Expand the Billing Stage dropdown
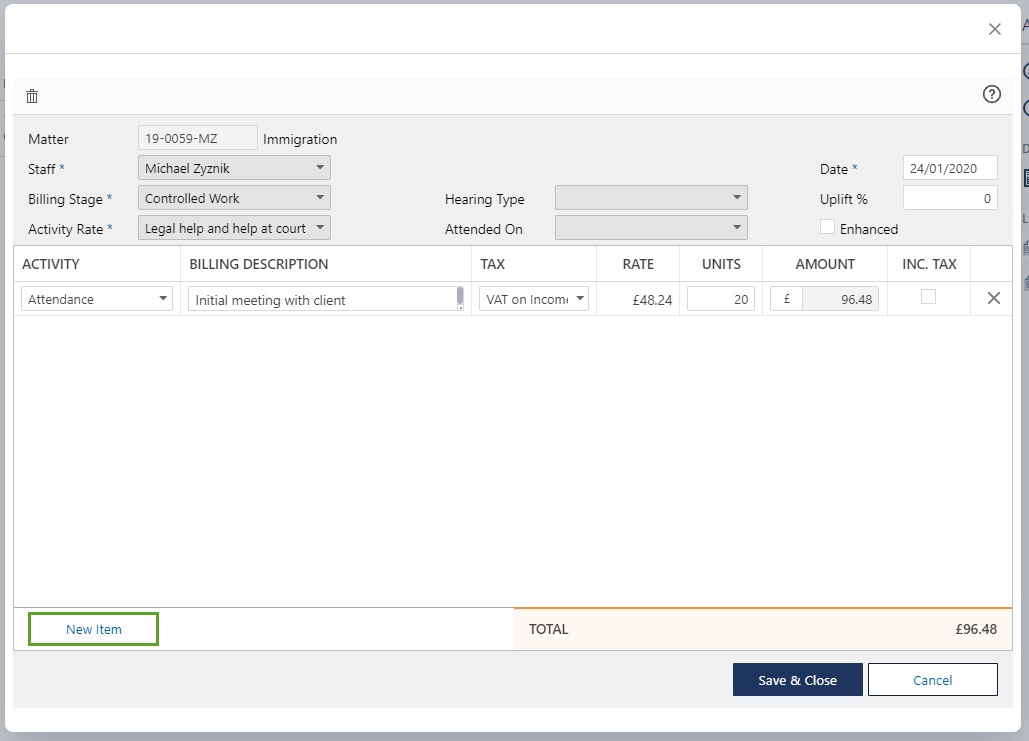The width and height of the screenshot is (1029, 741). [x=234, y=198]
